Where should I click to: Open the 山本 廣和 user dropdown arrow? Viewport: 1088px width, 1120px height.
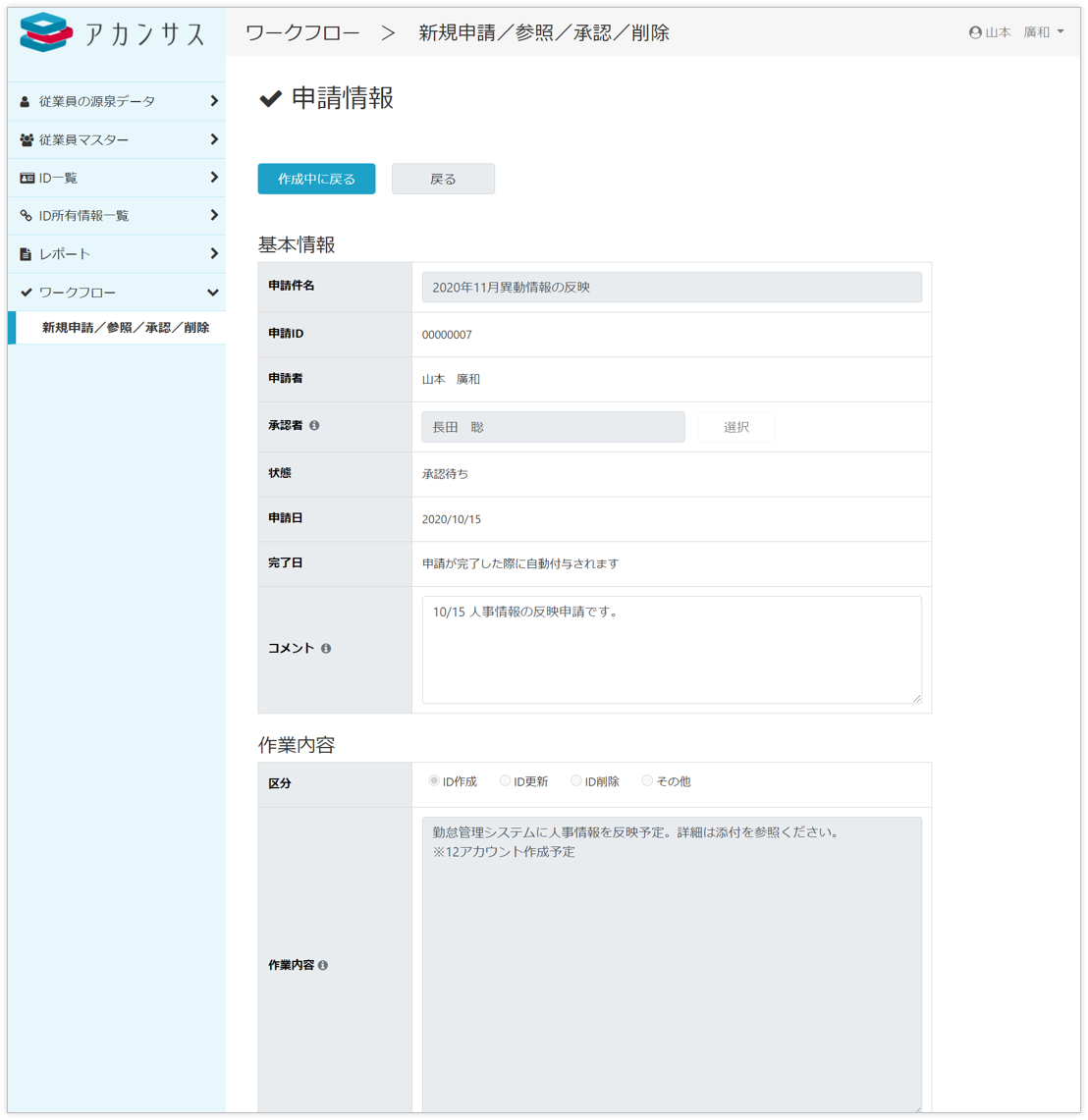(1061, 32)
